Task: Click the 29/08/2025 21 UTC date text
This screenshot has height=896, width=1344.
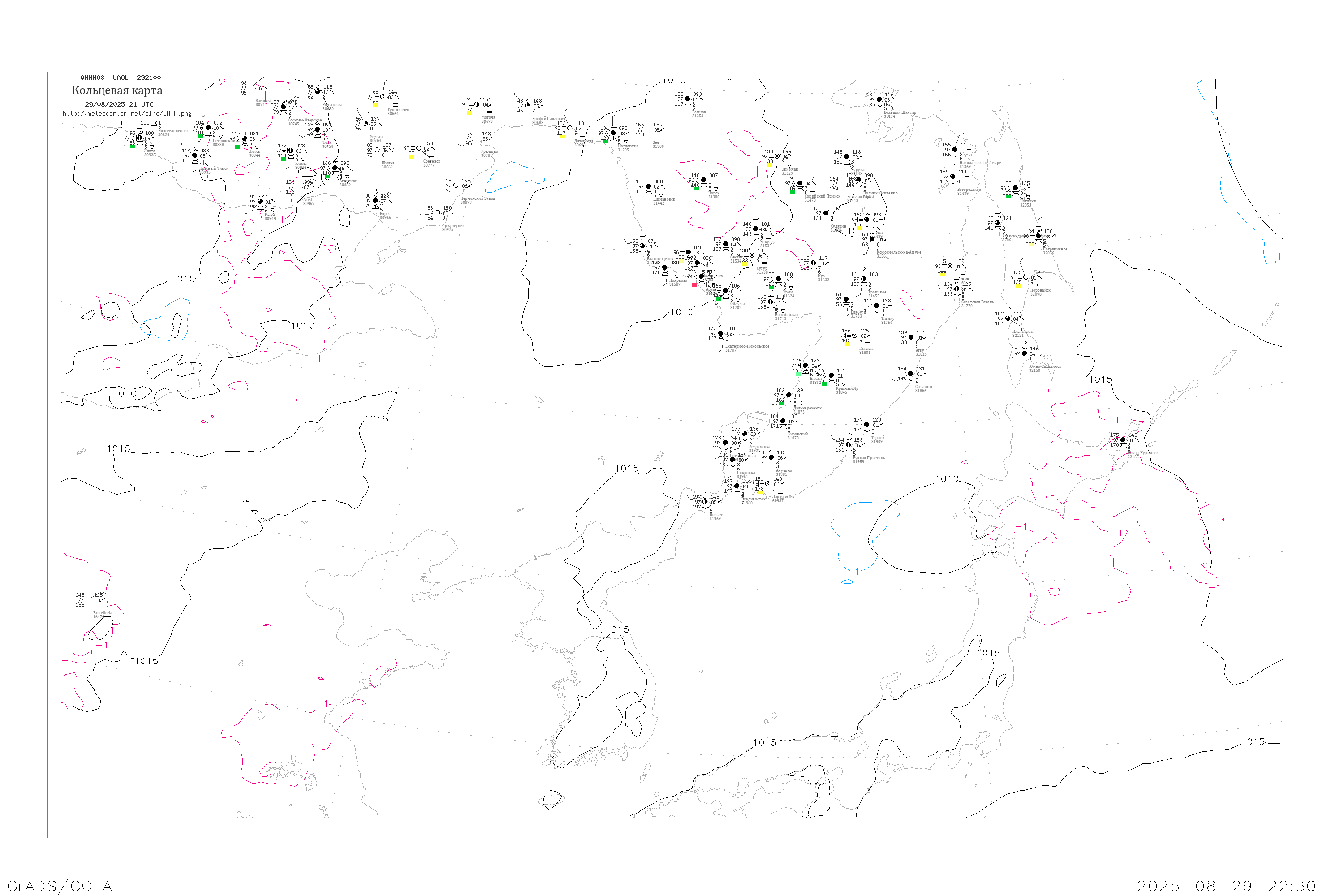Action: coord(119,104)
